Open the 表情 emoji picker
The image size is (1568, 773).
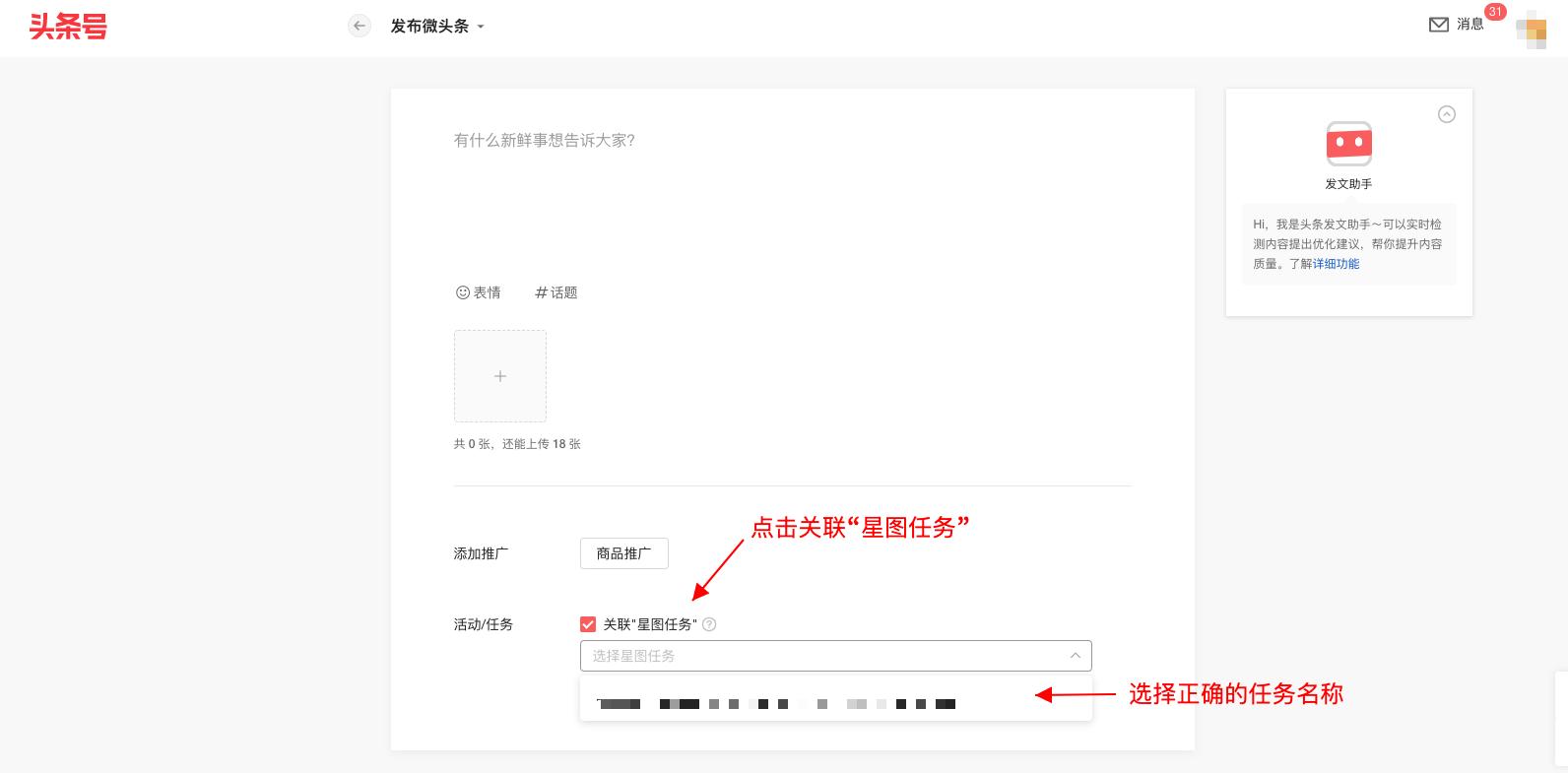[478, 292]
